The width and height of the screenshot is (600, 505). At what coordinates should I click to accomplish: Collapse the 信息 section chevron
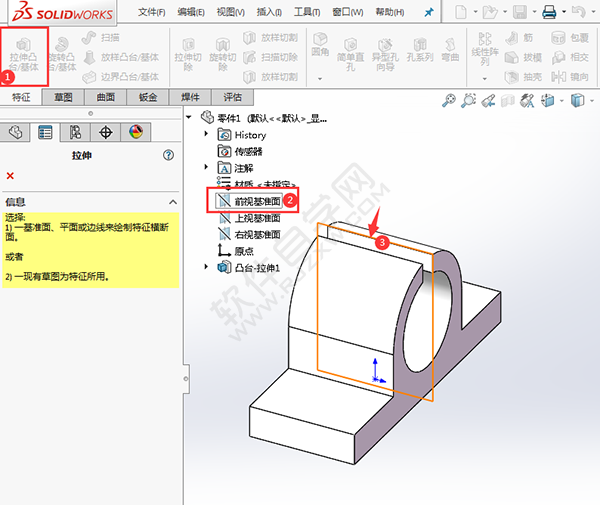click(173, 202)
